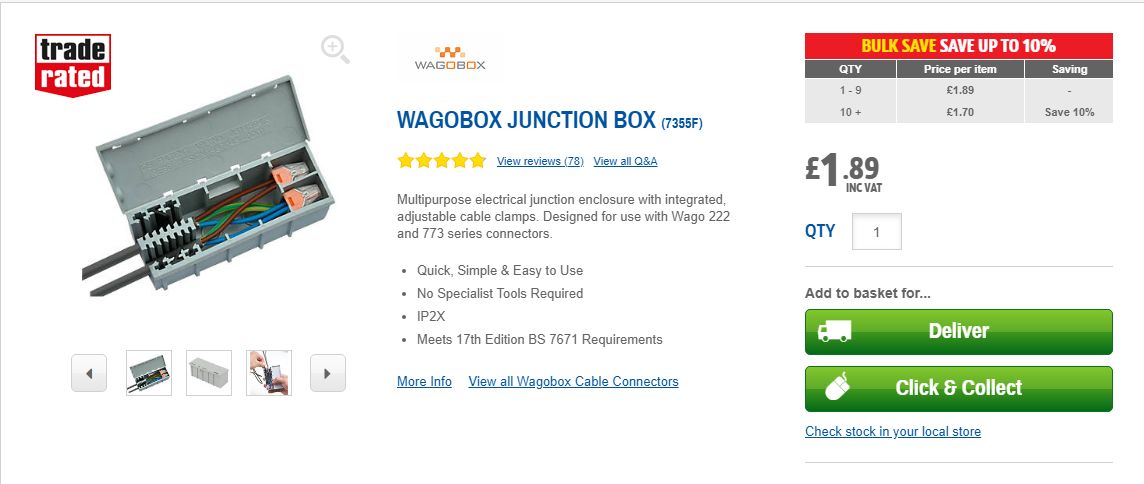Select the closed grey box thumbnail
Image resolution: width=1144 pixels, height=484 pixels.
[x=209, y=373]
